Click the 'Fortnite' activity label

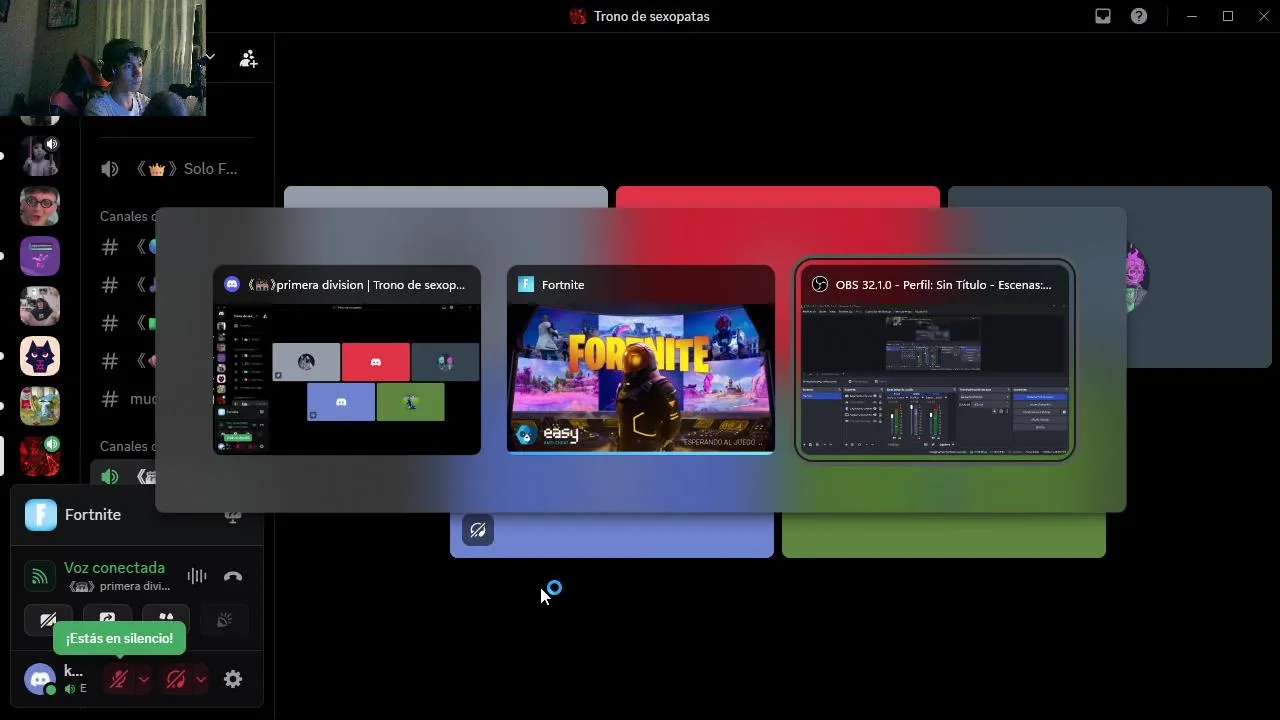pyautogui.click(x=93, y=515)
